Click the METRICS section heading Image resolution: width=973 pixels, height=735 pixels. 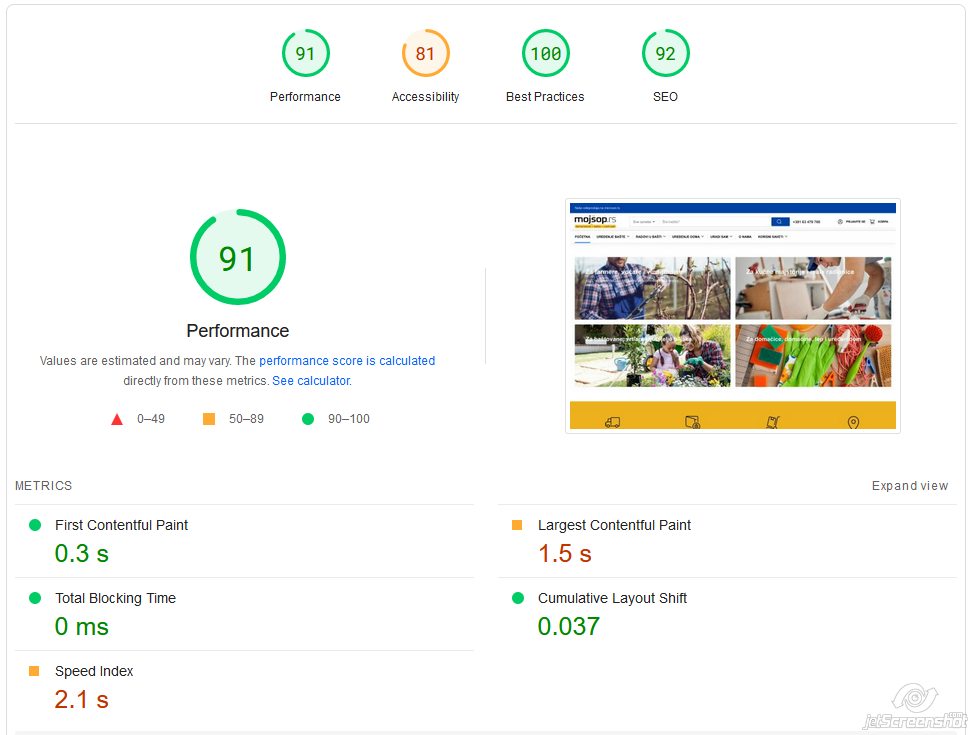pos(43,485)
